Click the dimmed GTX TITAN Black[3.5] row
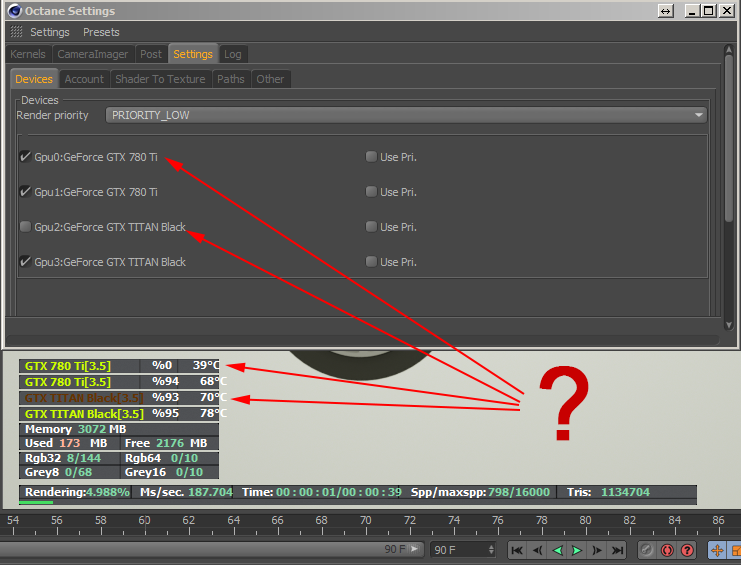 coord(119,398)
